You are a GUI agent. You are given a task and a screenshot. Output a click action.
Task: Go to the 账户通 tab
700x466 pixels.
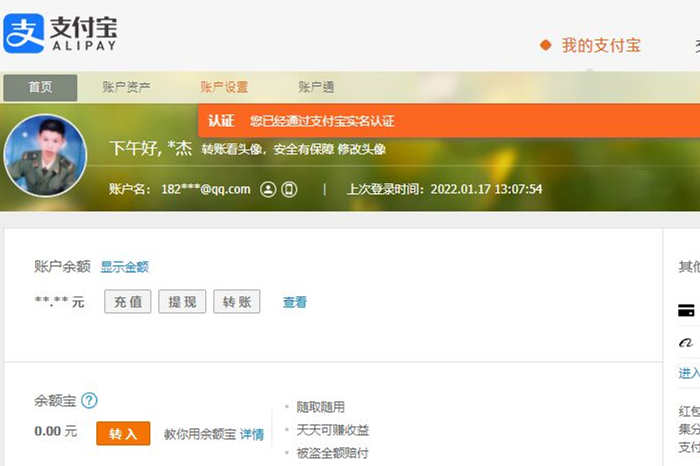click(316, 87)
